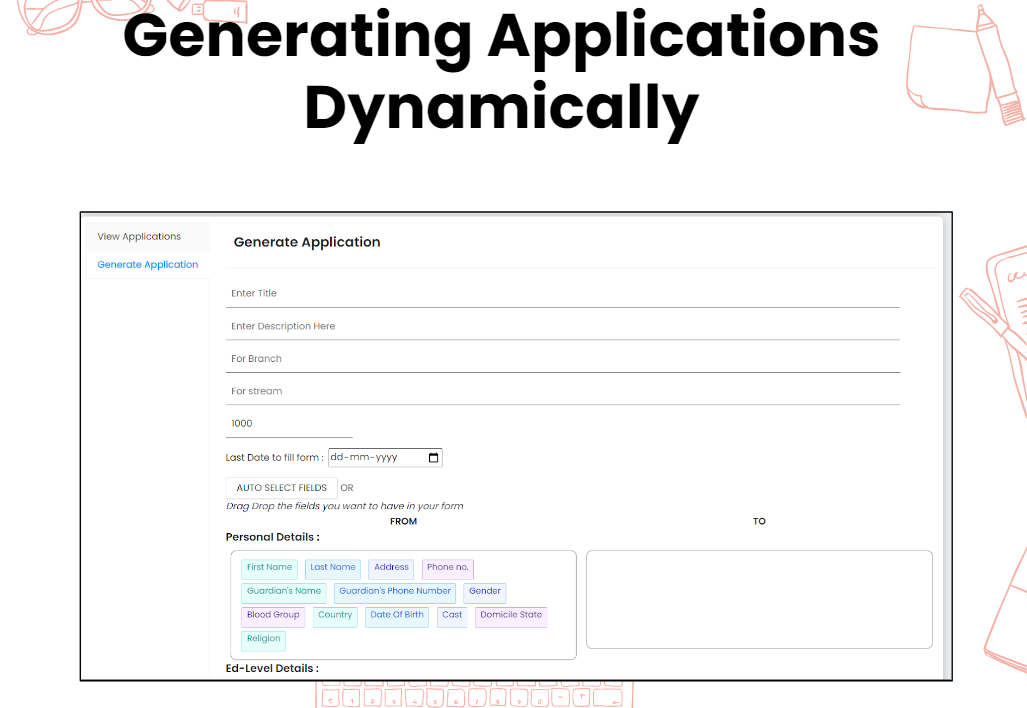Click the TO column label
This screenshot has height=708, width=1027.
759,521
